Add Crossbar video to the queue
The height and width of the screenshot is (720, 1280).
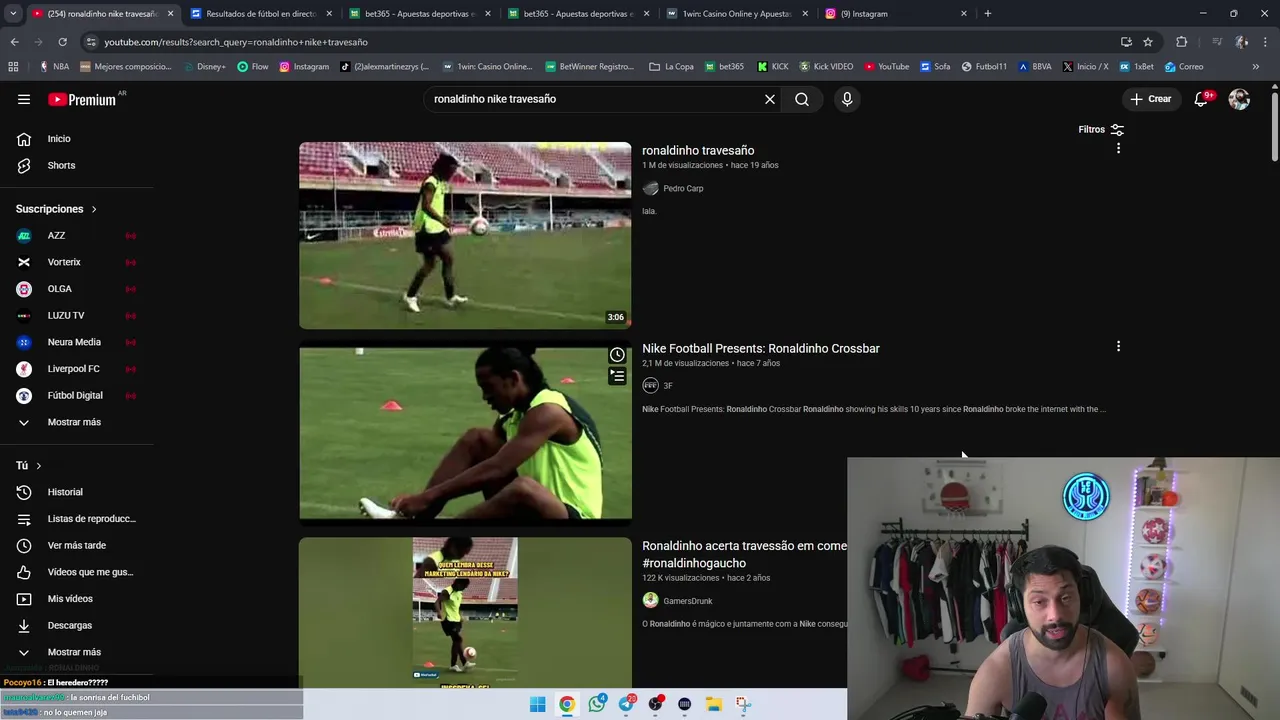617,376
